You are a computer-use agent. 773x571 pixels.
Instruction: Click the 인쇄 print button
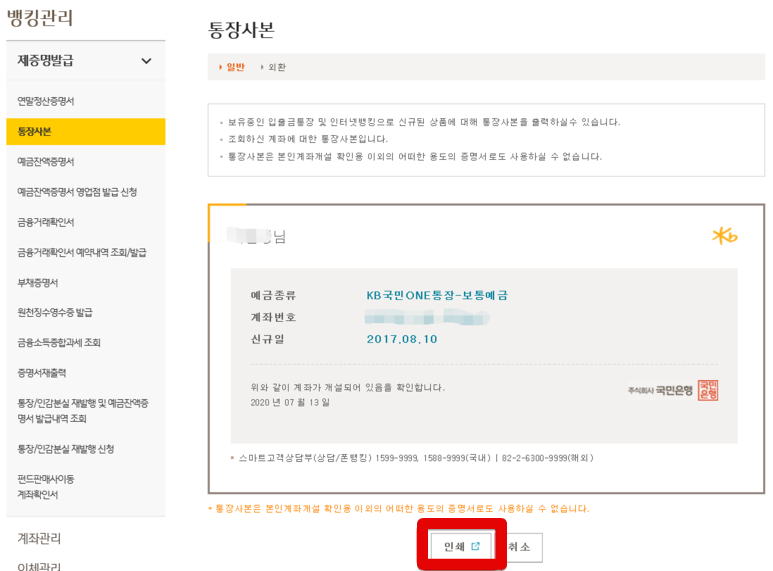(x=461, y=546)
